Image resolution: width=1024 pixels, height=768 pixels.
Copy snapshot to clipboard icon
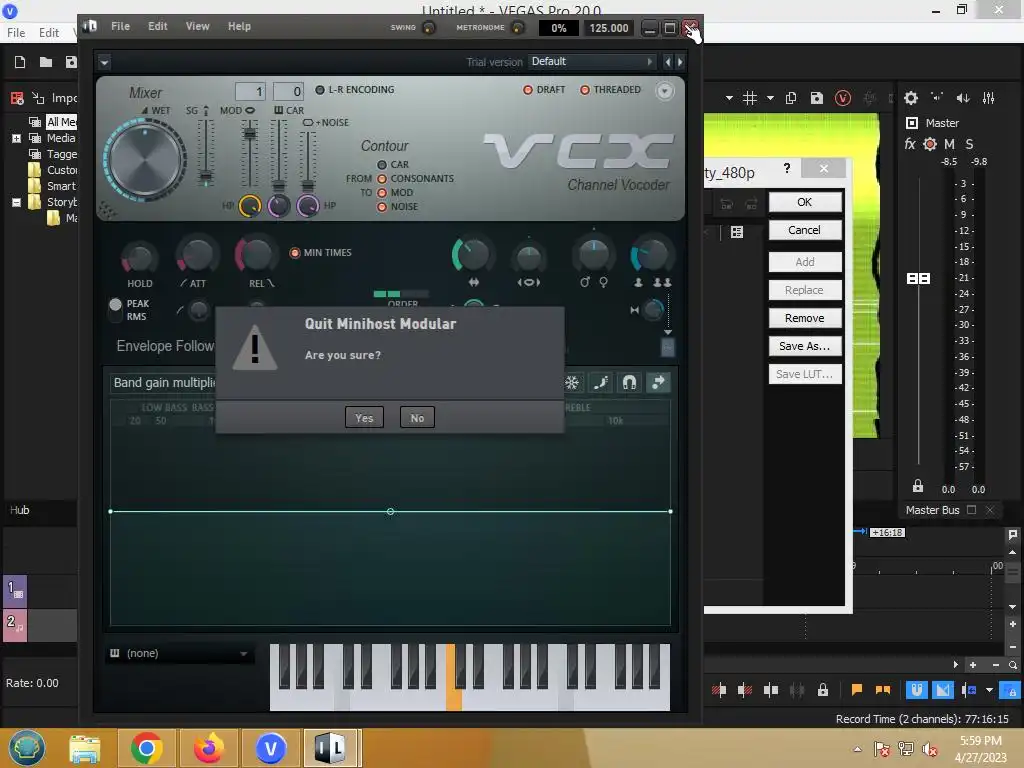tap(791, 98)
